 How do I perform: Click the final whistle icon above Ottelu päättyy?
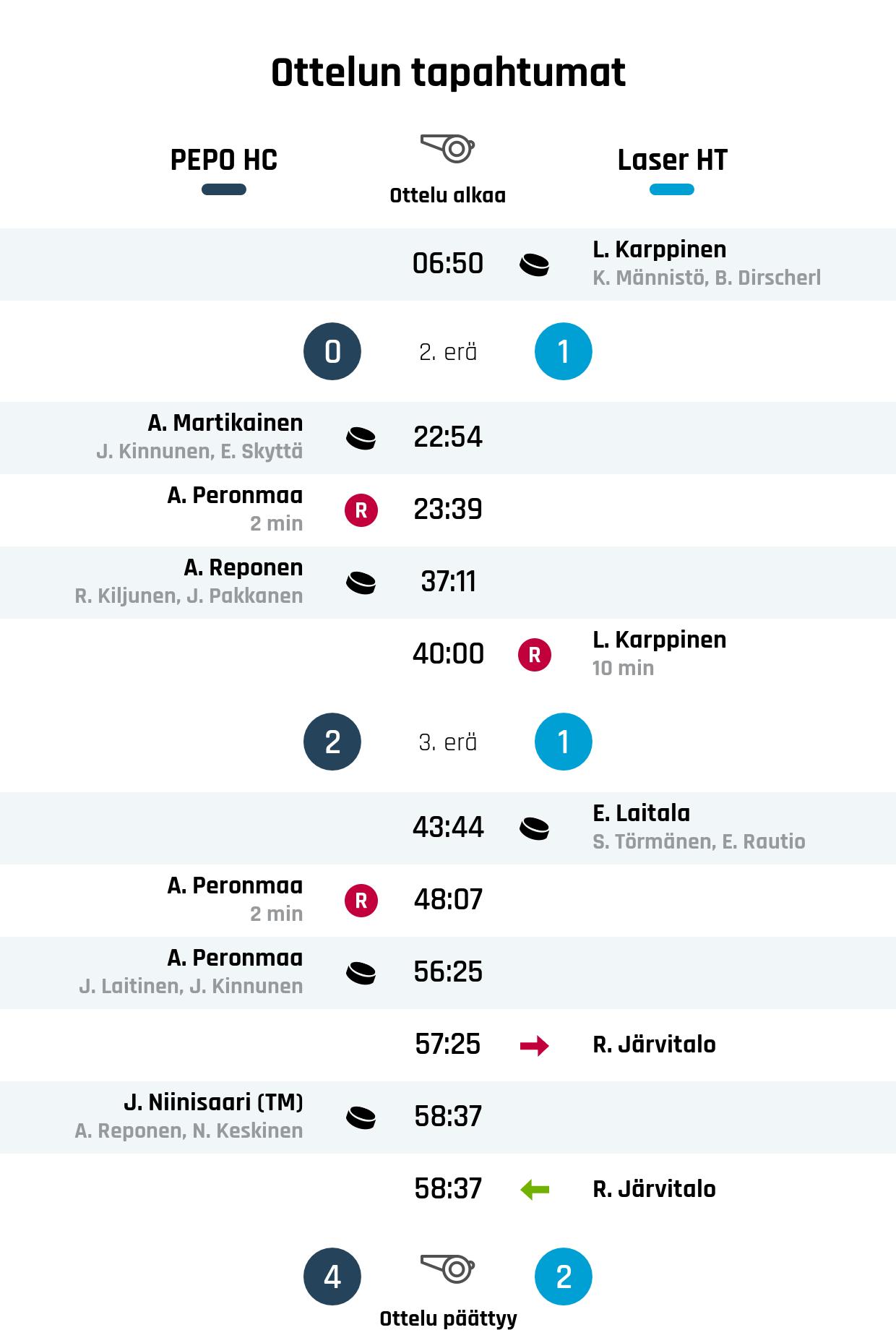447,1269
